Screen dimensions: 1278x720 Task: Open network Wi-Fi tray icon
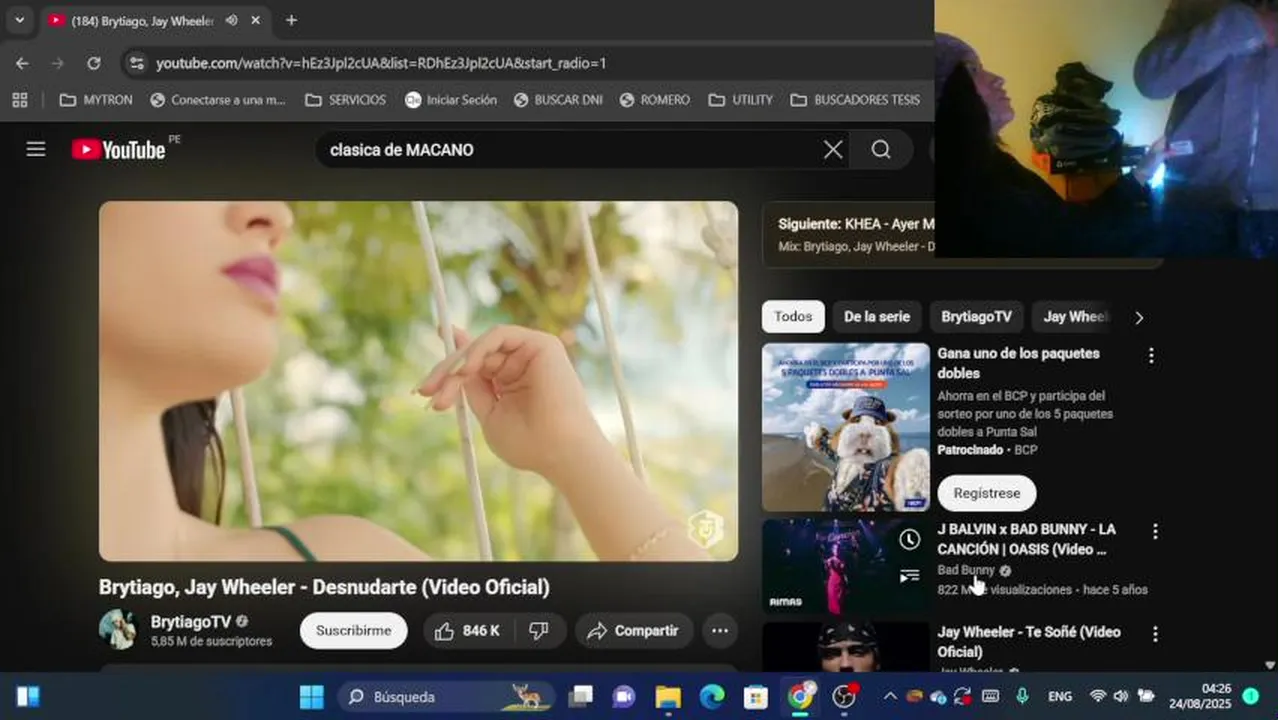click(1097, 696)
